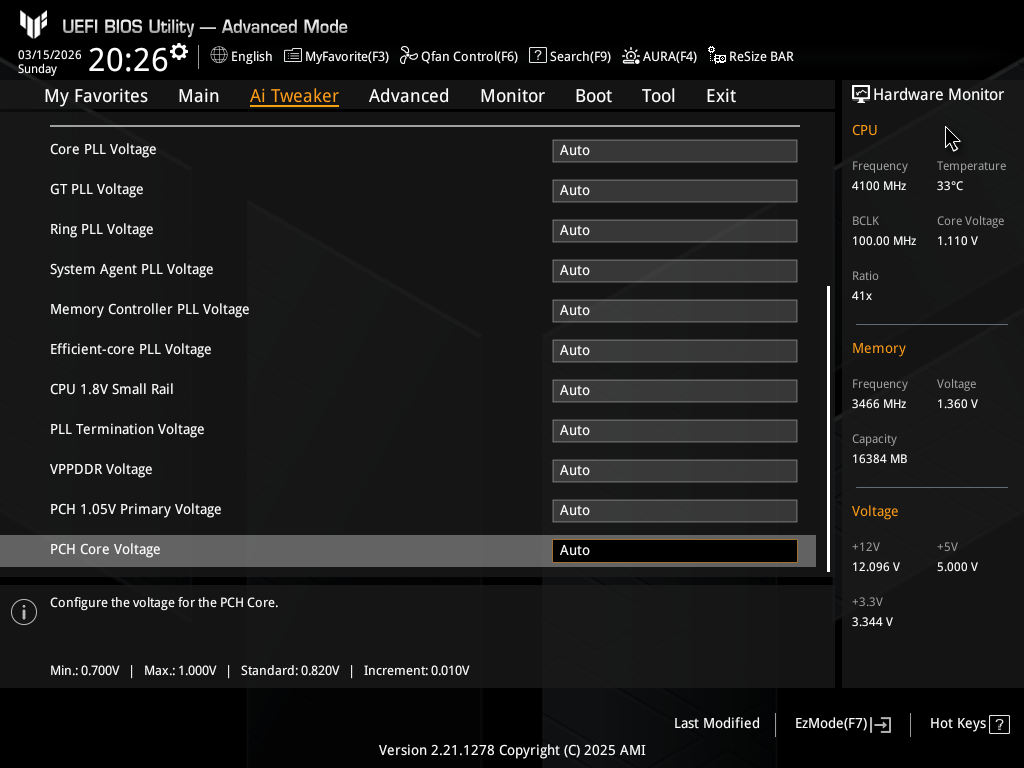This screenshot has width=1024, height=768.
Task: Click the 20:26 clock display
Action: 128,60
